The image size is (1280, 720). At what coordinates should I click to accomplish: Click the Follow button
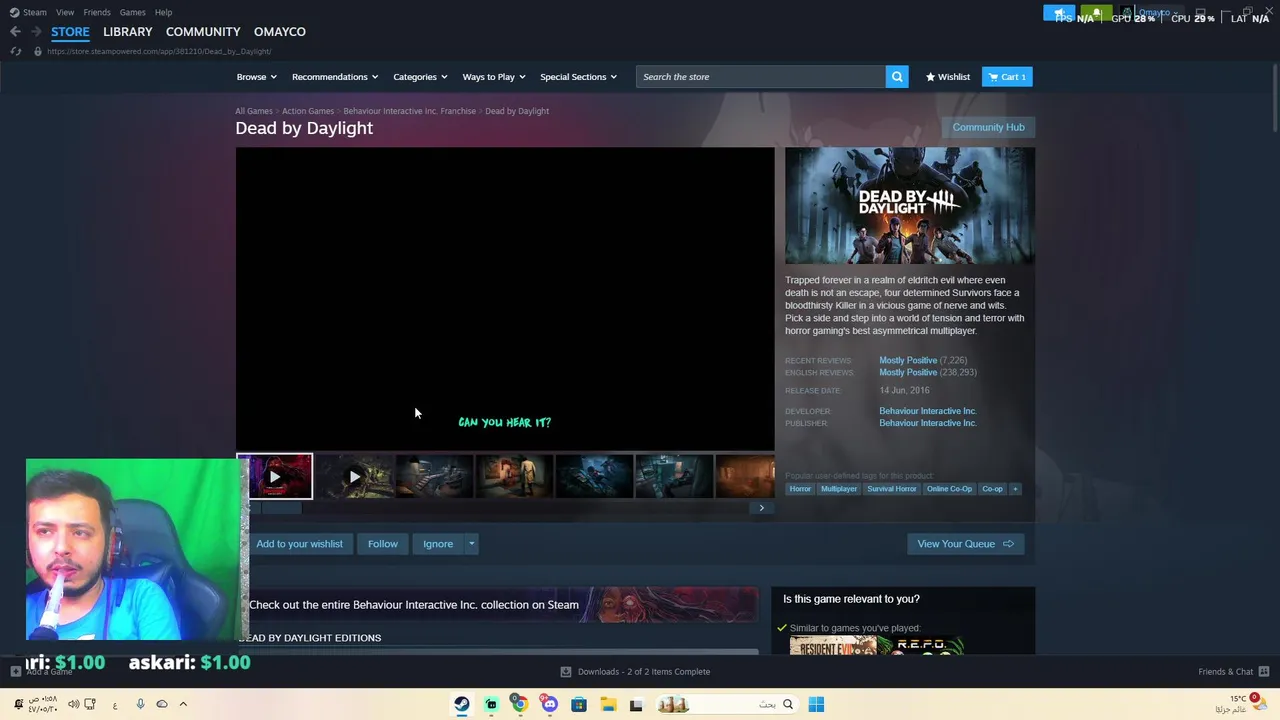pos(382,544)
